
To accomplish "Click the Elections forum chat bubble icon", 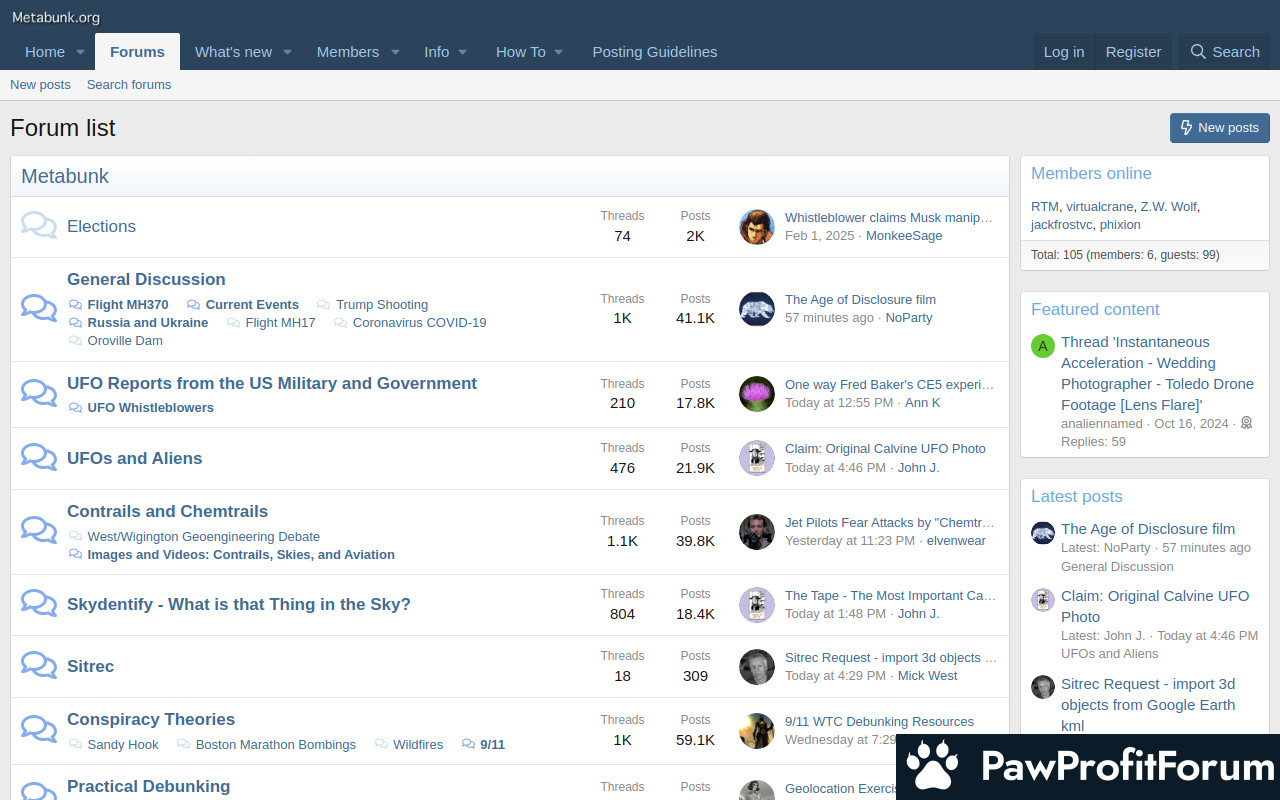I will pyautogui.click(x=39, y=226).
